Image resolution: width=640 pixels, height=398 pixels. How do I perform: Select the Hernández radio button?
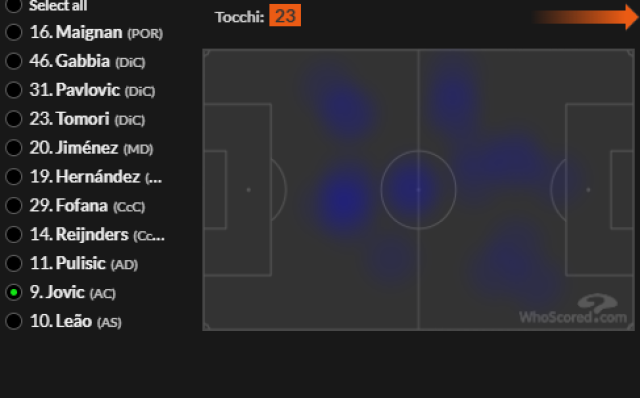pos(14,177)
